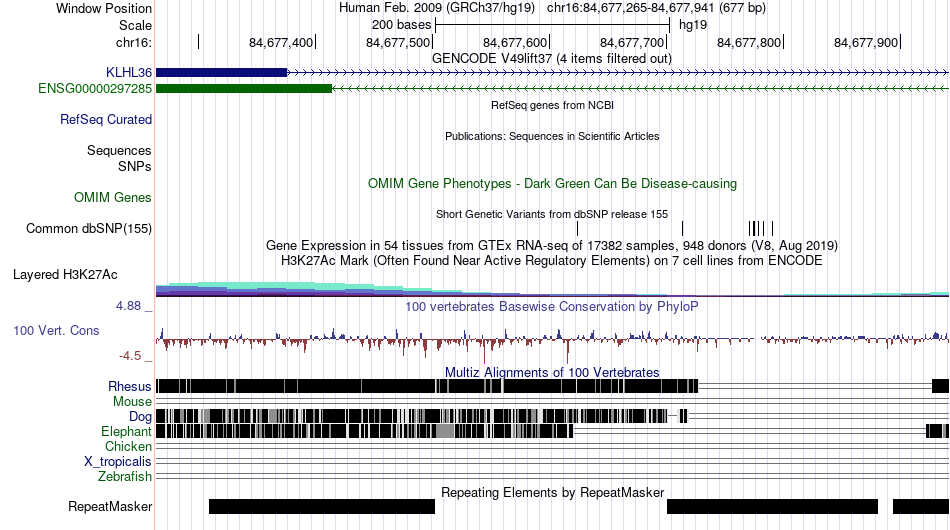Viewport: 950px width, 530px height.
Task: Click the 84,677,900 ruler coordinate
Action: click(866, 42)
